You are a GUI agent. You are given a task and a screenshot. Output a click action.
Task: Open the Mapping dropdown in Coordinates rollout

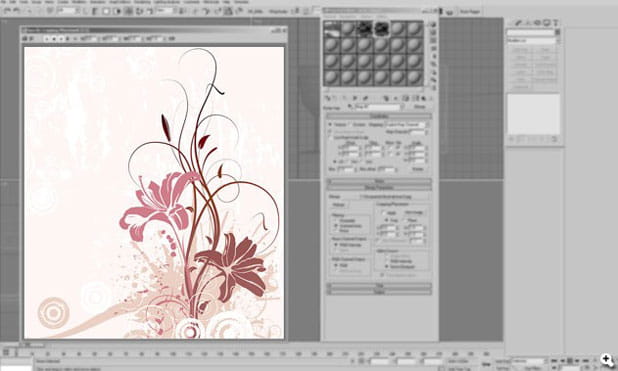(406, 125)
